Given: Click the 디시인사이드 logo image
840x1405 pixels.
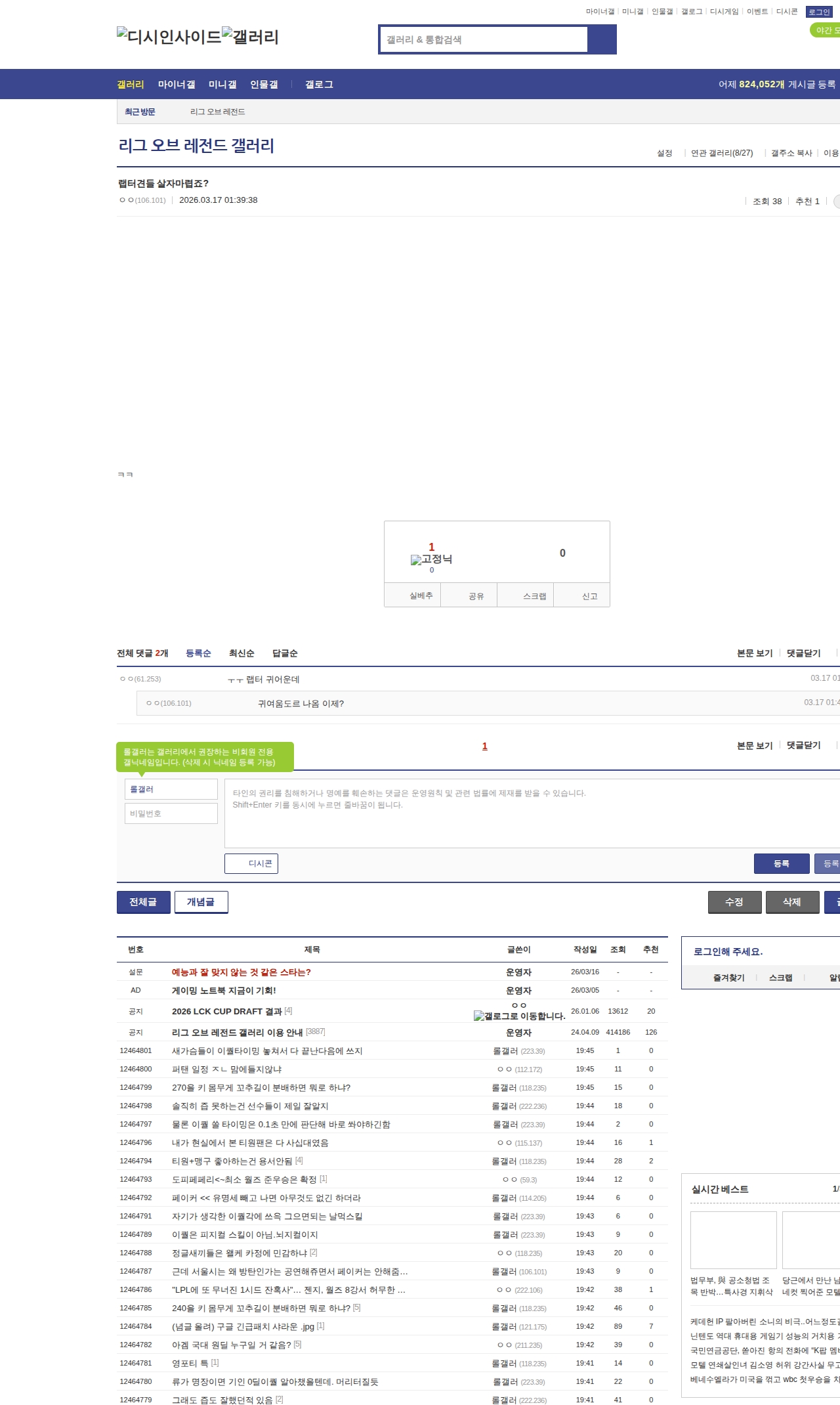Looking at the screenshot, I should tap(169, 37).
